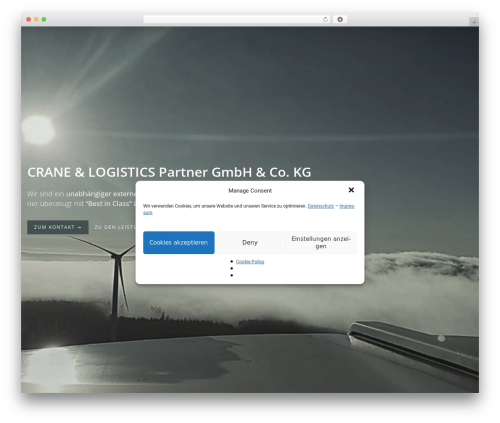Click the green maximize window button
500x423 pixels.
pyautogui.click(x=44, y=19)
